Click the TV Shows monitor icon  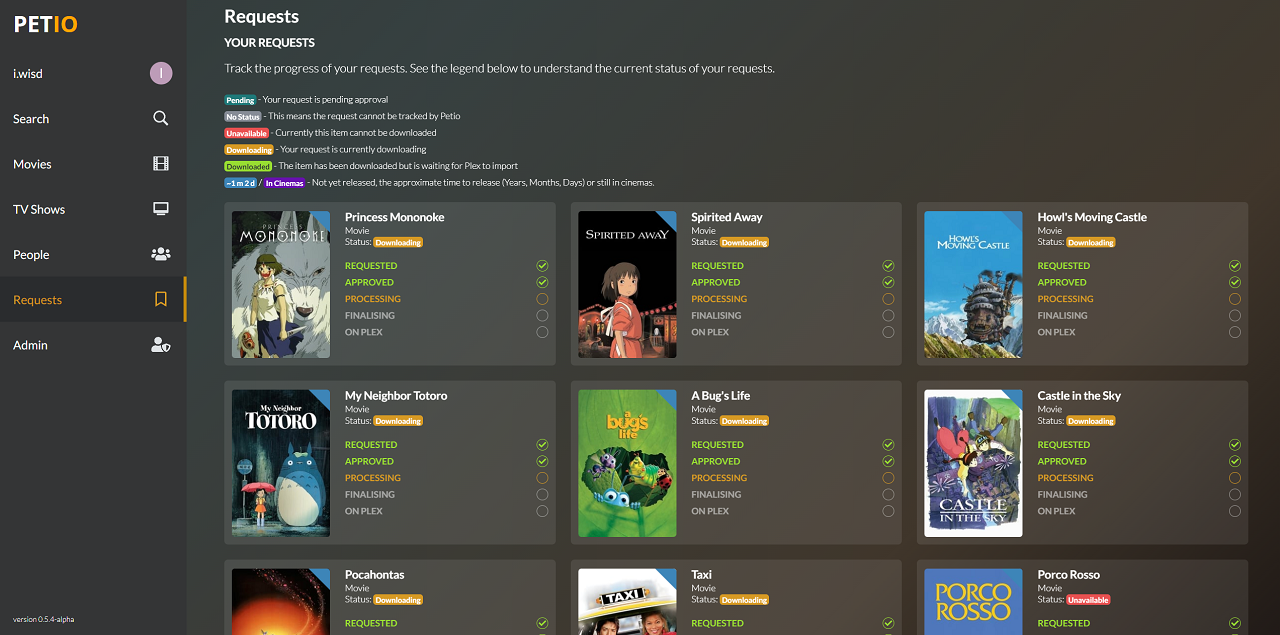pyautogui.click(x=160, y=208)
